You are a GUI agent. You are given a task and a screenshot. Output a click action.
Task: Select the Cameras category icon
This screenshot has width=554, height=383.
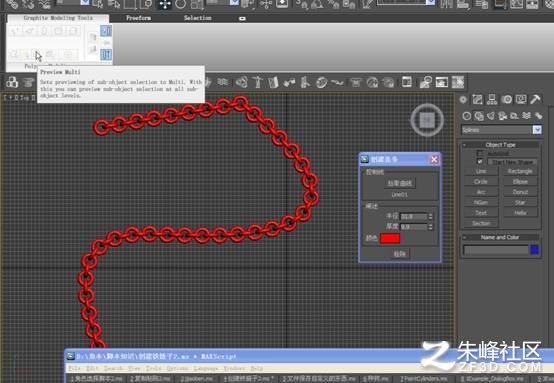pyautogui.click(x=503, y=116)
